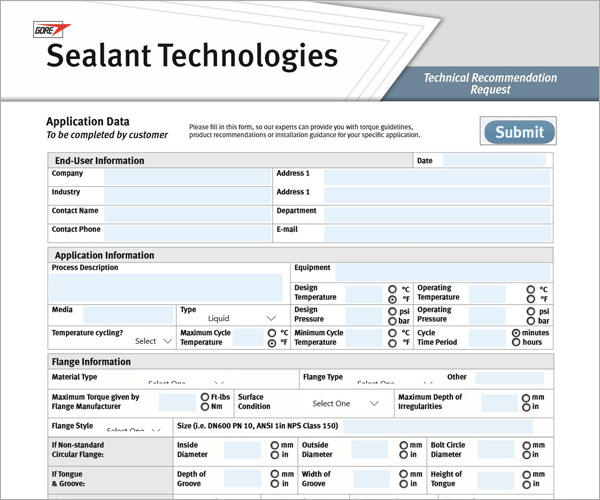Click the Inside Diameter value field
The width and height of the screenshot is (600, 500).
242,450
